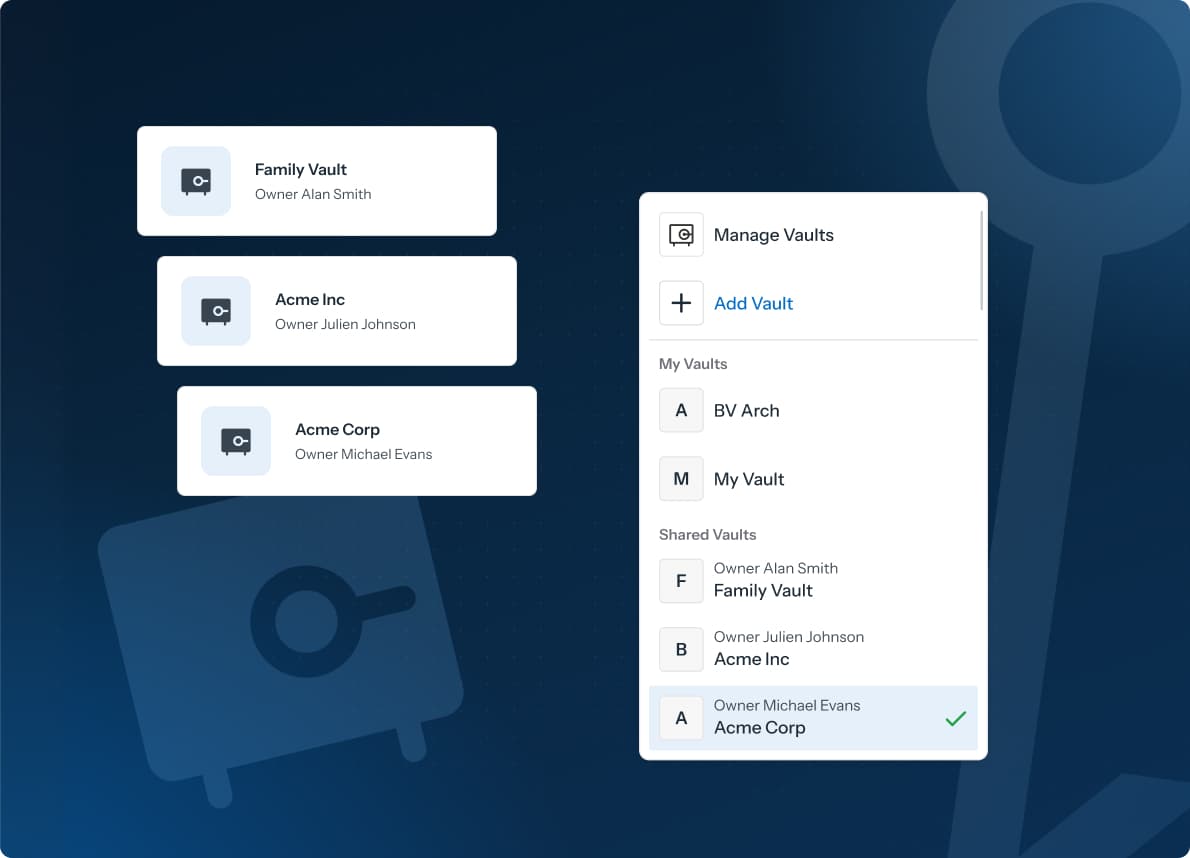Select the Add Vault link
The image size is (1190, 858).
[x=753, y=303]
